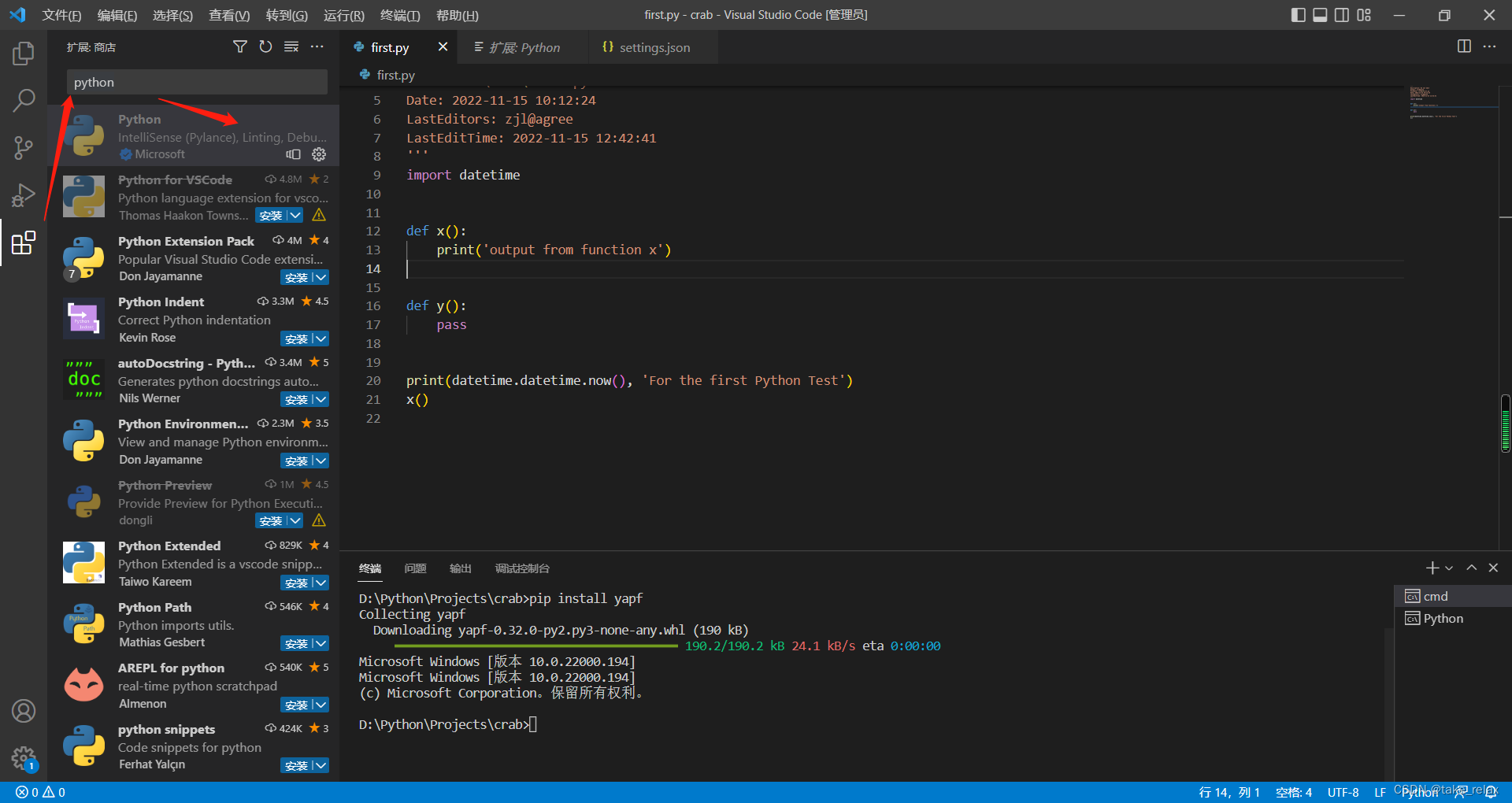
Task: Close the first.py editor tab
Action: pyautogui.click(x=443, y=47)
